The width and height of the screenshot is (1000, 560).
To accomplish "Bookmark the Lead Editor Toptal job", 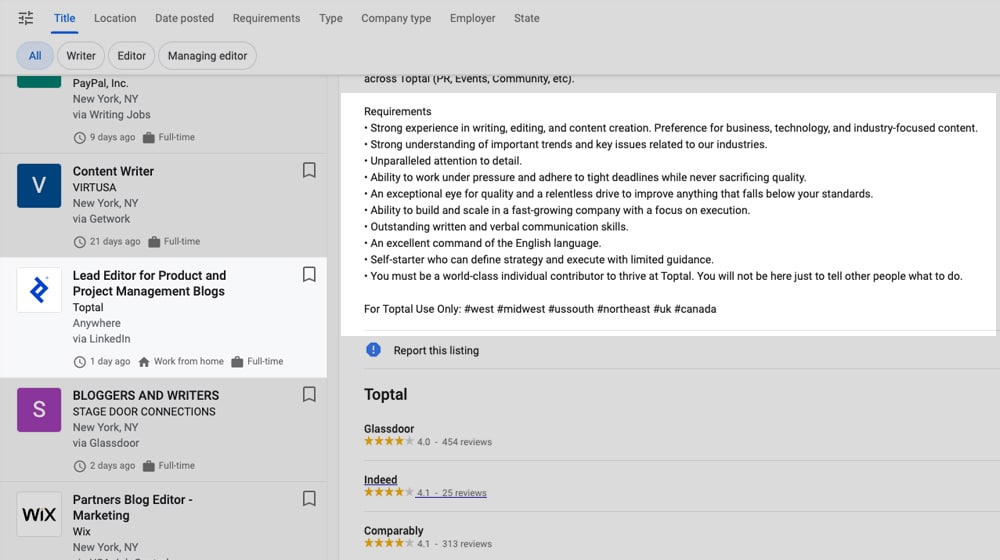I will click(x=309, y=274).
